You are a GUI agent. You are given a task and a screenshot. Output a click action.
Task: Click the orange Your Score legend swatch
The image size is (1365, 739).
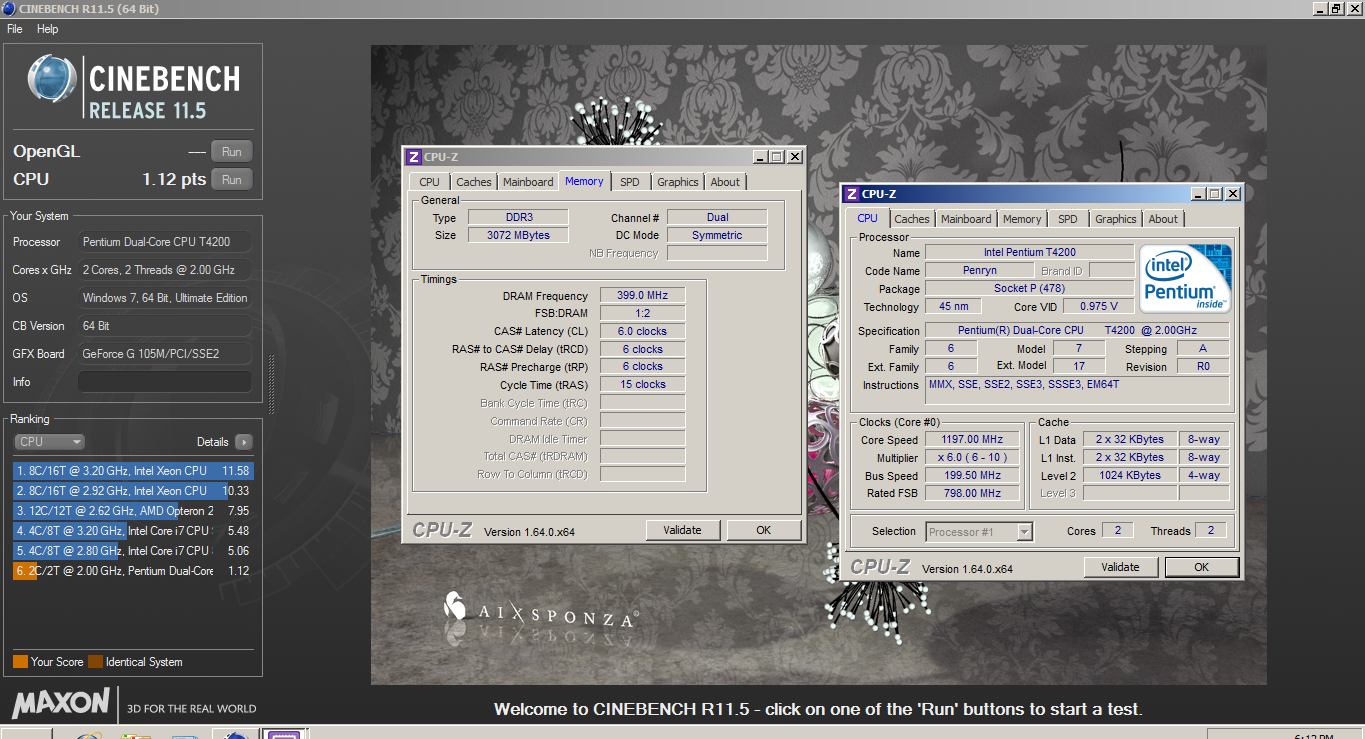tap(20, 662)
